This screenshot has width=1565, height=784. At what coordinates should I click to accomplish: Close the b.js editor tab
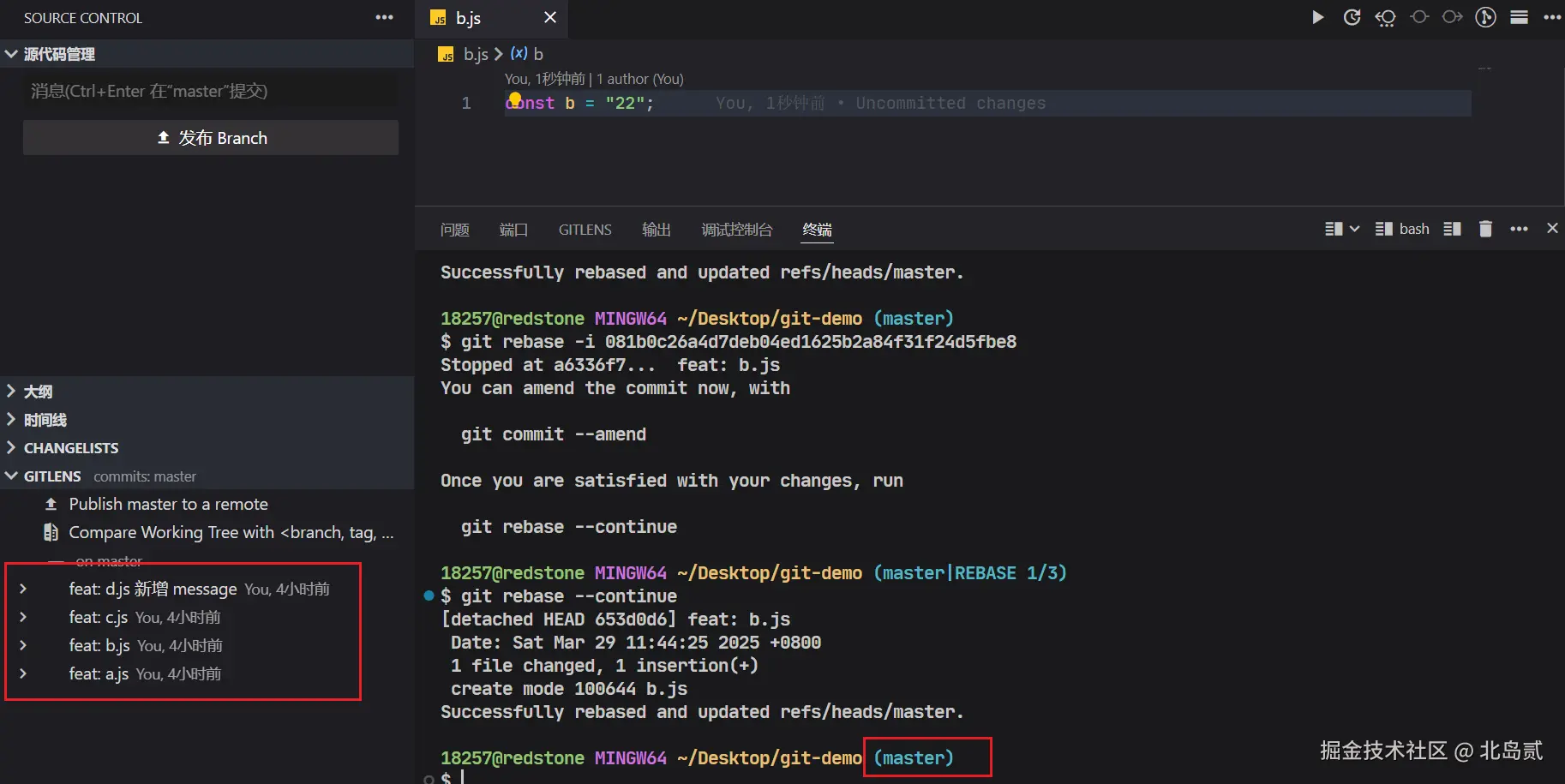click(550, 17)
